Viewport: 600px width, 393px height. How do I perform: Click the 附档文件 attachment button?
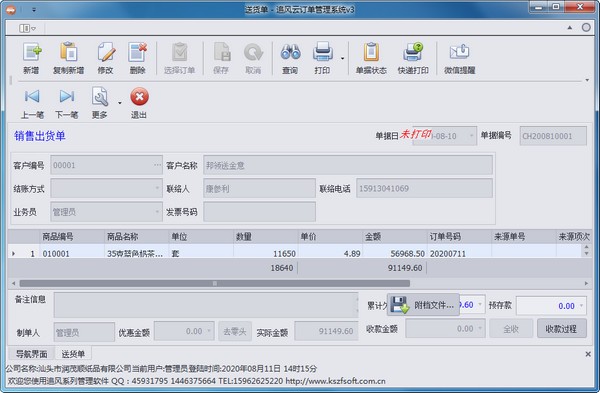(x=423, y=305)
